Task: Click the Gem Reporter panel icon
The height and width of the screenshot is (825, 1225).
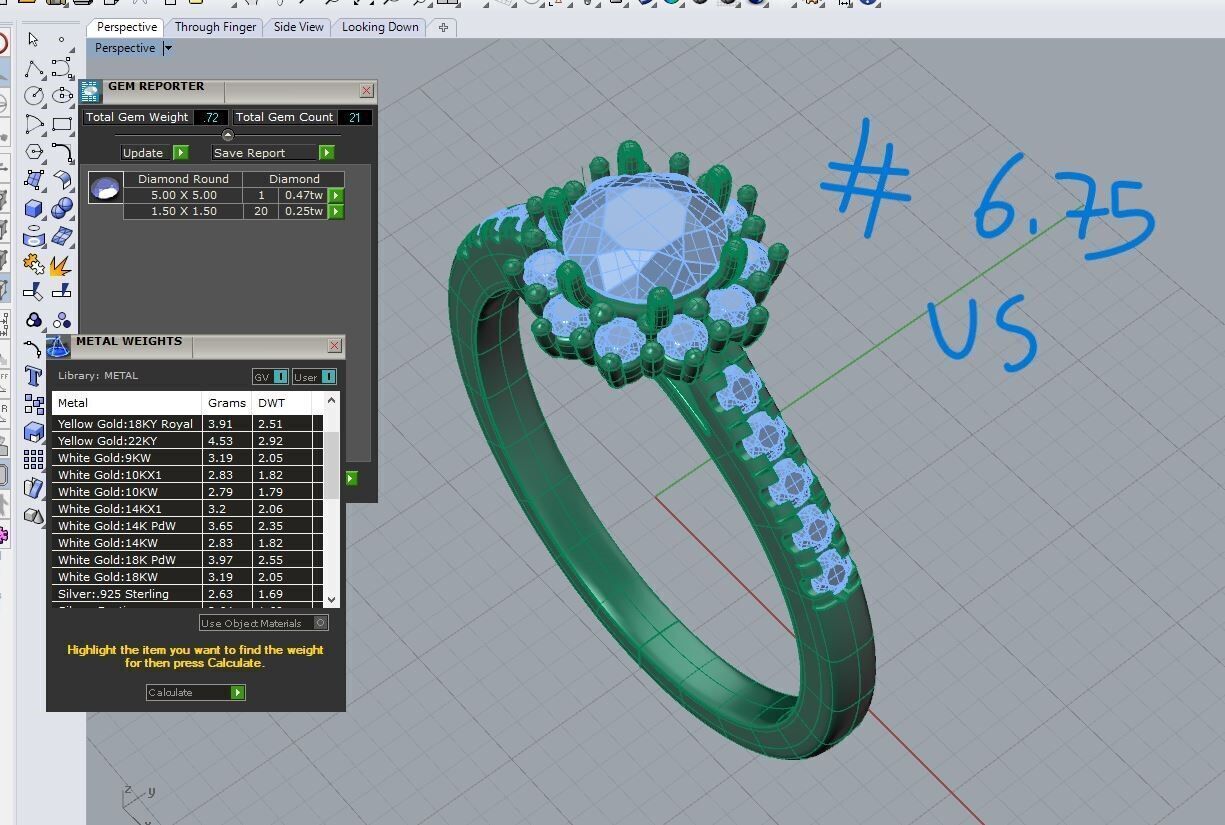Action: pos(90,91)
